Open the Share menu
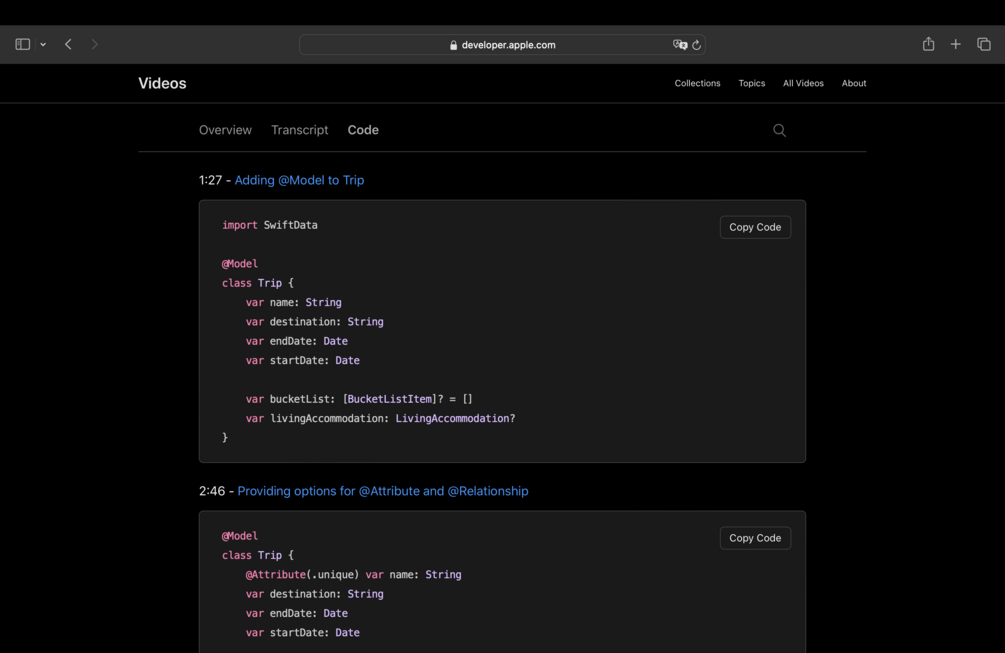Image resolution: width=1005 pixels, height=653 pixels. click(928, 44)
